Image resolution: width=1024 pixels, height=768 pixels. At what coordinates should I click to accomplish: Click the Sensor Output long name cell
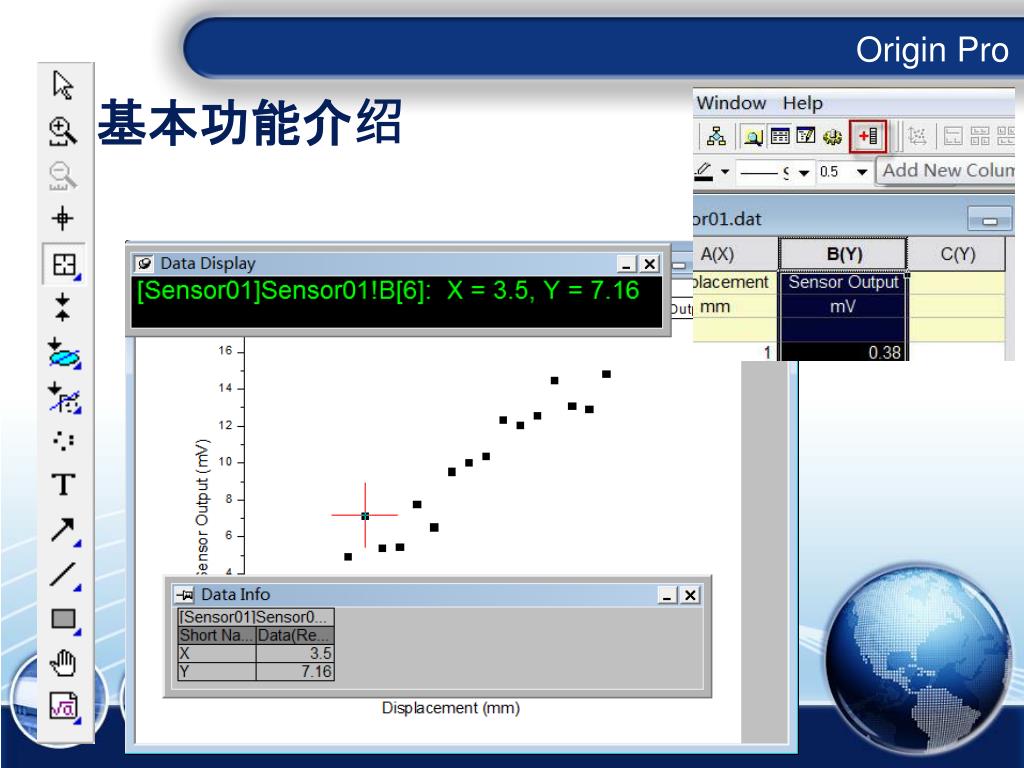click(844, 282)
